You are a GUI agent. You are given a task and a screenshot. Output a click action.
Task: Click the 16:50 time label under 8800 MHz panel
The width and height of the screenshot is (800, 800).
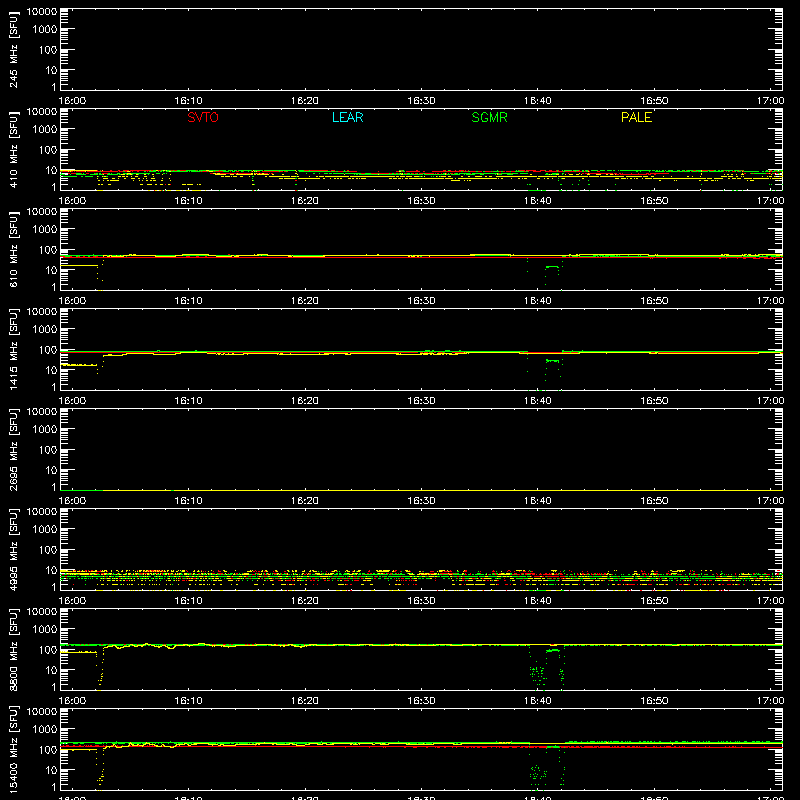tap(654, 701)
